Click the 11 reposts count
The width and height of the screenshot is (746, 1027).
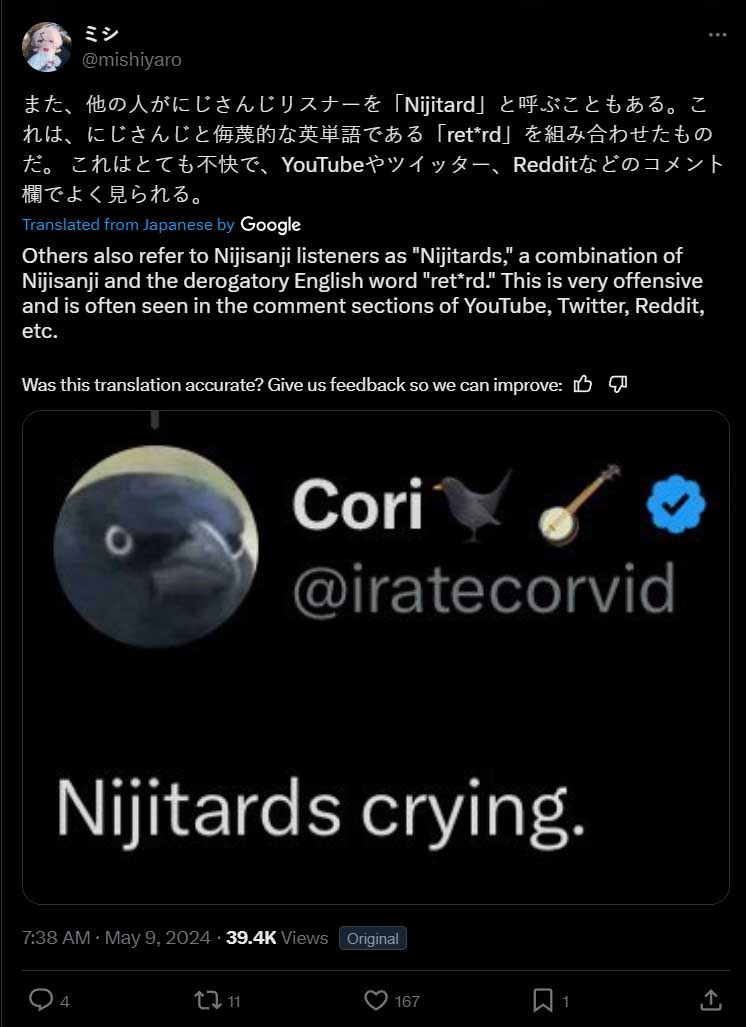click(234, 1001)
